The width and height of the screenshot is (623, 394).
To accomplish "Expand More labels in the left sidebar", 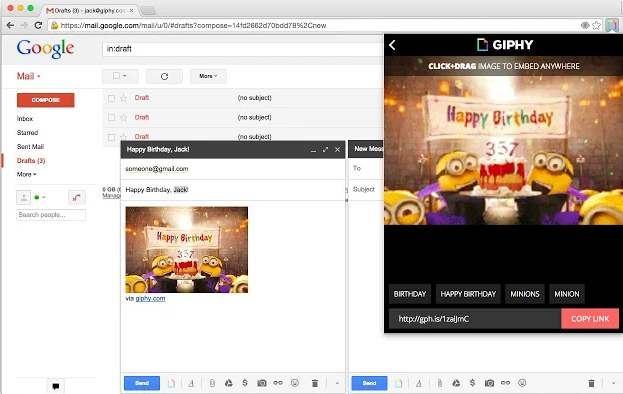I will pyautogui.click(x=26, y=174).
